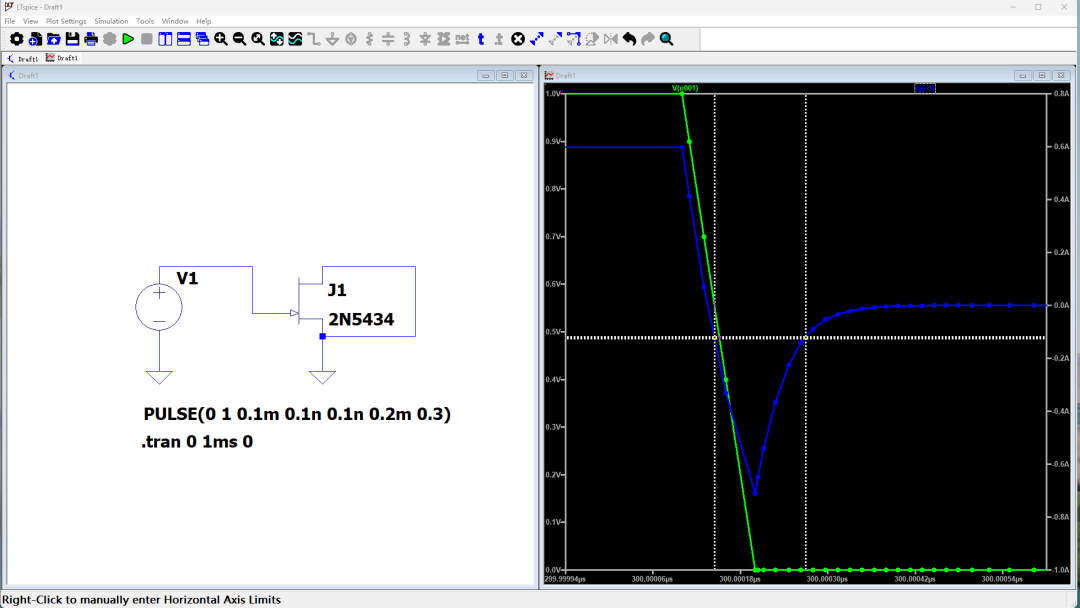Zoom to fit the view
Viewport: 1080px width, 608px height.
pos(258,39)
